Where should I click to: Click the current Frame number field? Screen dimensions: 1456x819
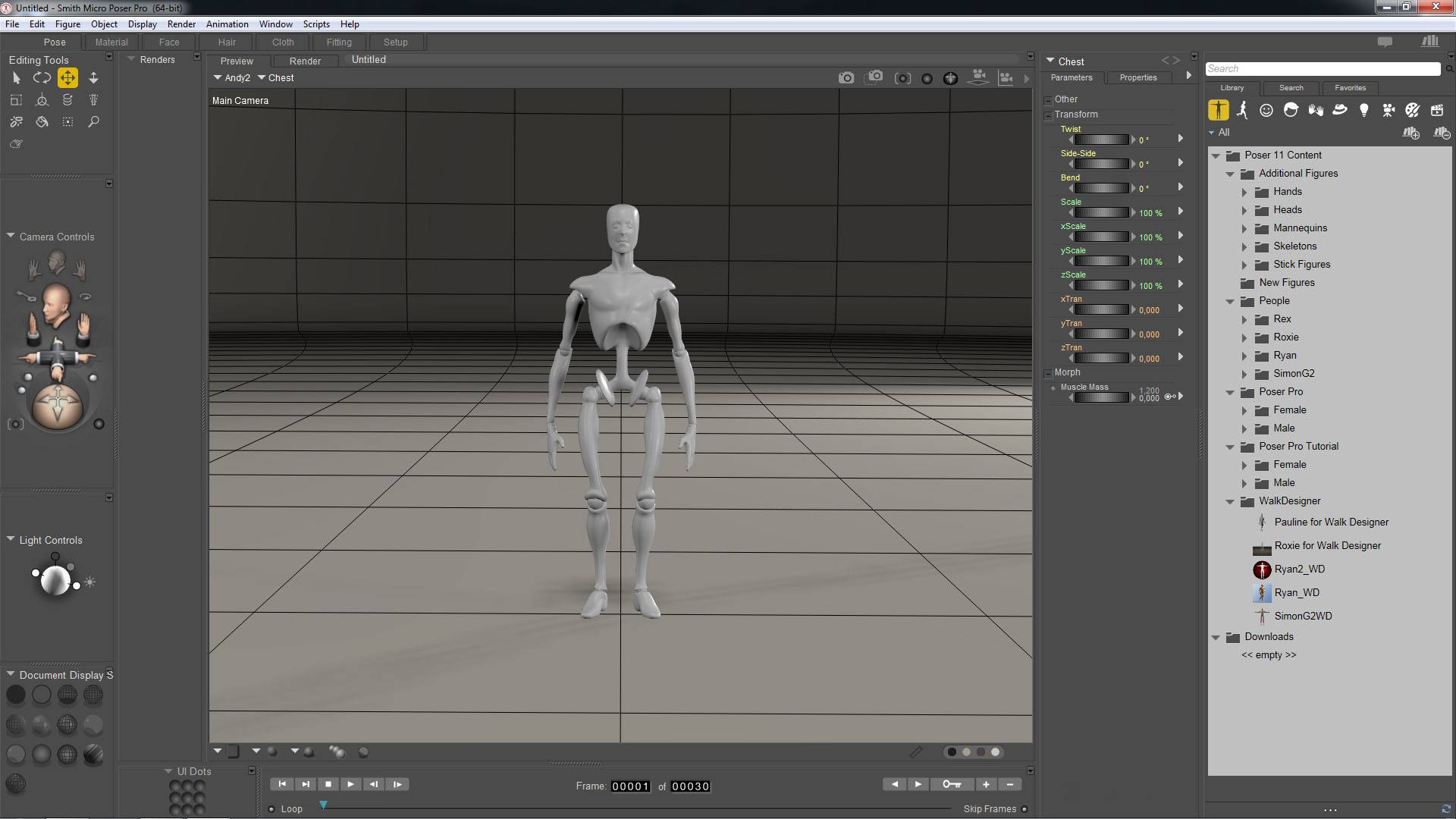click(631, 786)
